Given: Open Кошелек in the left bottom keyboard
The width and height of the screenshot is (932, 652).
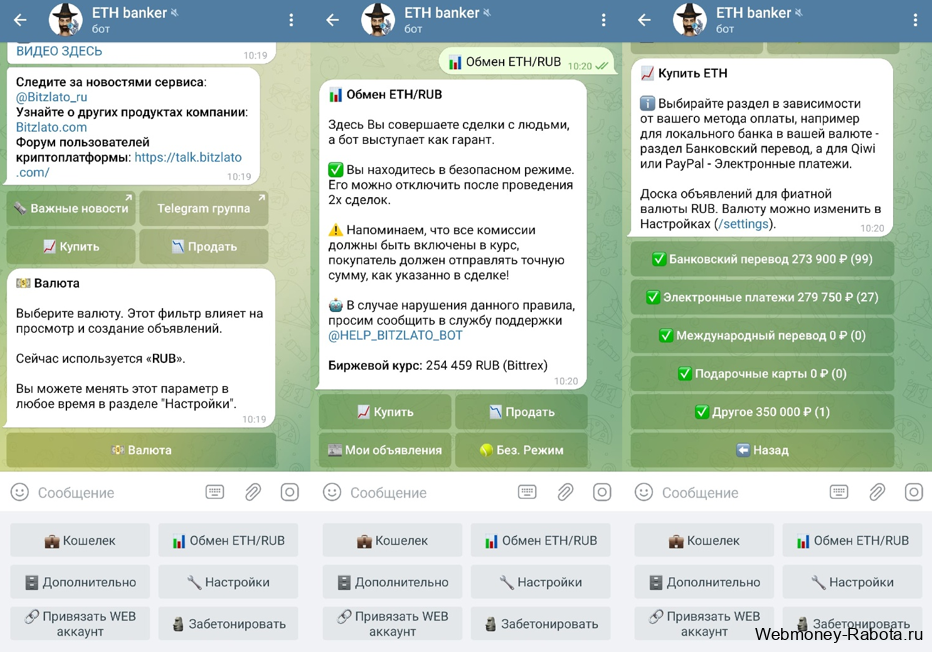Looking at the screenshot, I should 80,540.
